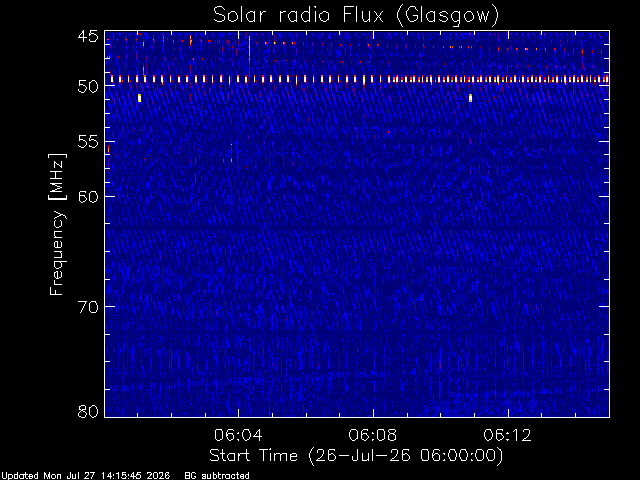The image size is (640, 480).
Task: Click the 06:12 time axis label
Action: pyautogui.click(x=507, y=435)
